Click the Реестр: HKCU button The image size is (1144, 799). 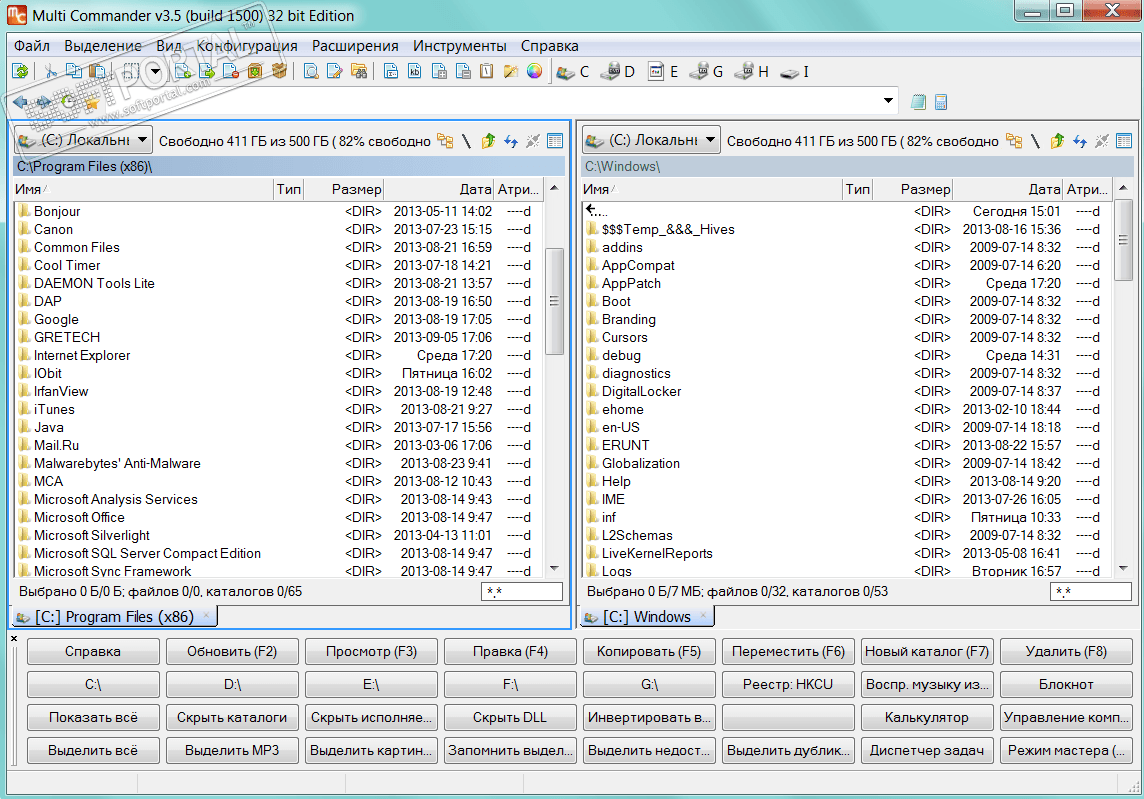click(x=788, y=684)
